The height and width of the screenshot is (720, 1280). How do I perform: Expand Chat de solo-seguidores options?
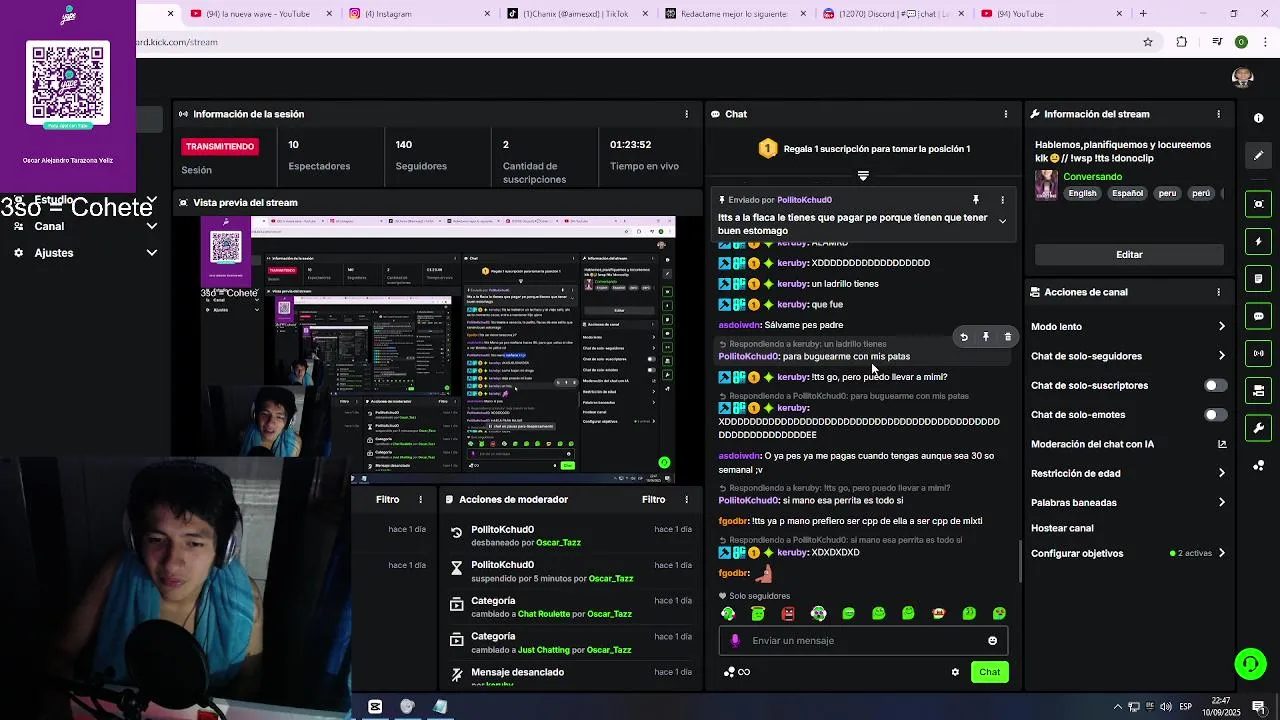point(1221,356)
